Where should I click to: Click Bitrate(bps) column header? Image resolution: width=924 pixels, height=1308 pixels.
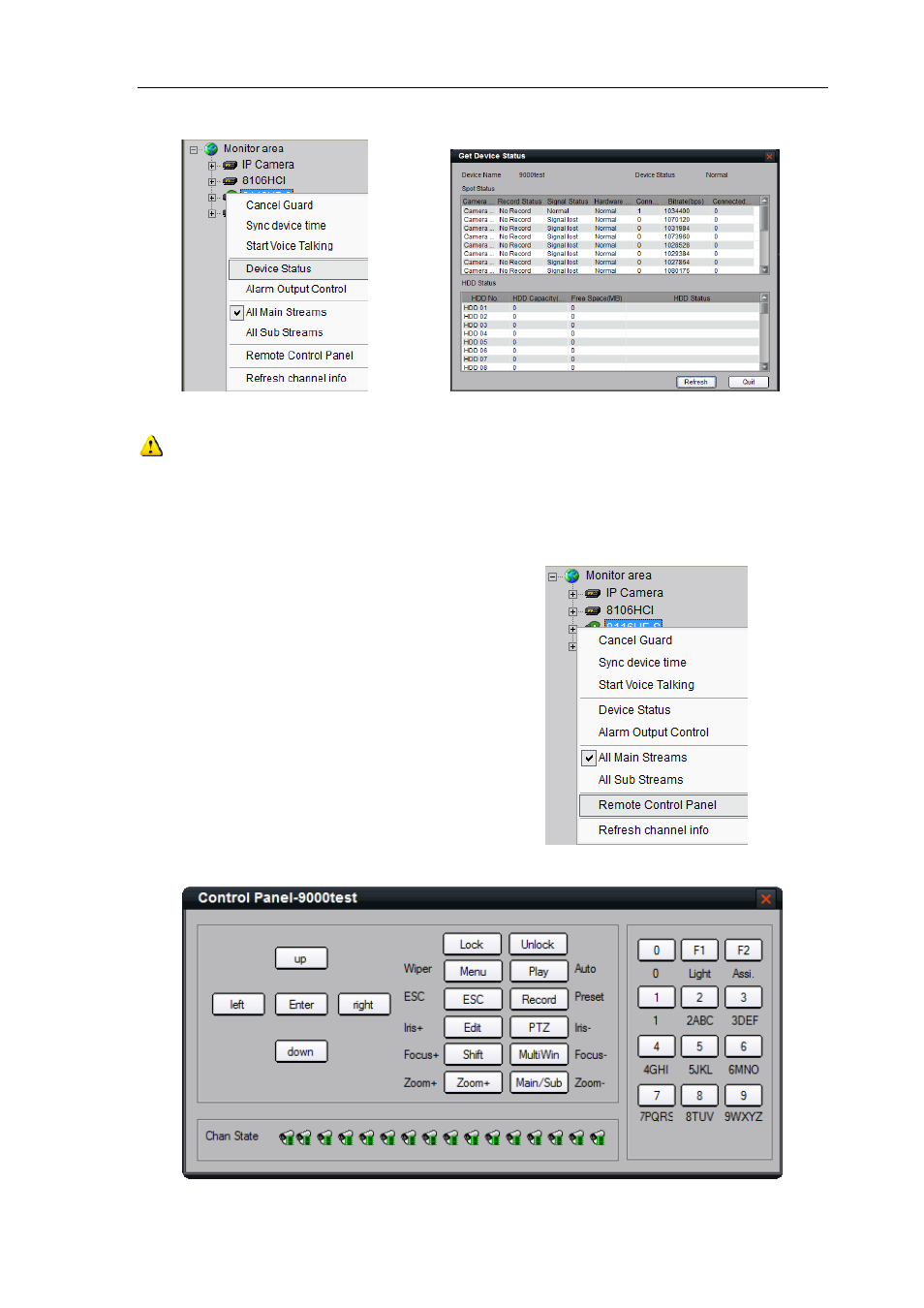click(686, 202)
